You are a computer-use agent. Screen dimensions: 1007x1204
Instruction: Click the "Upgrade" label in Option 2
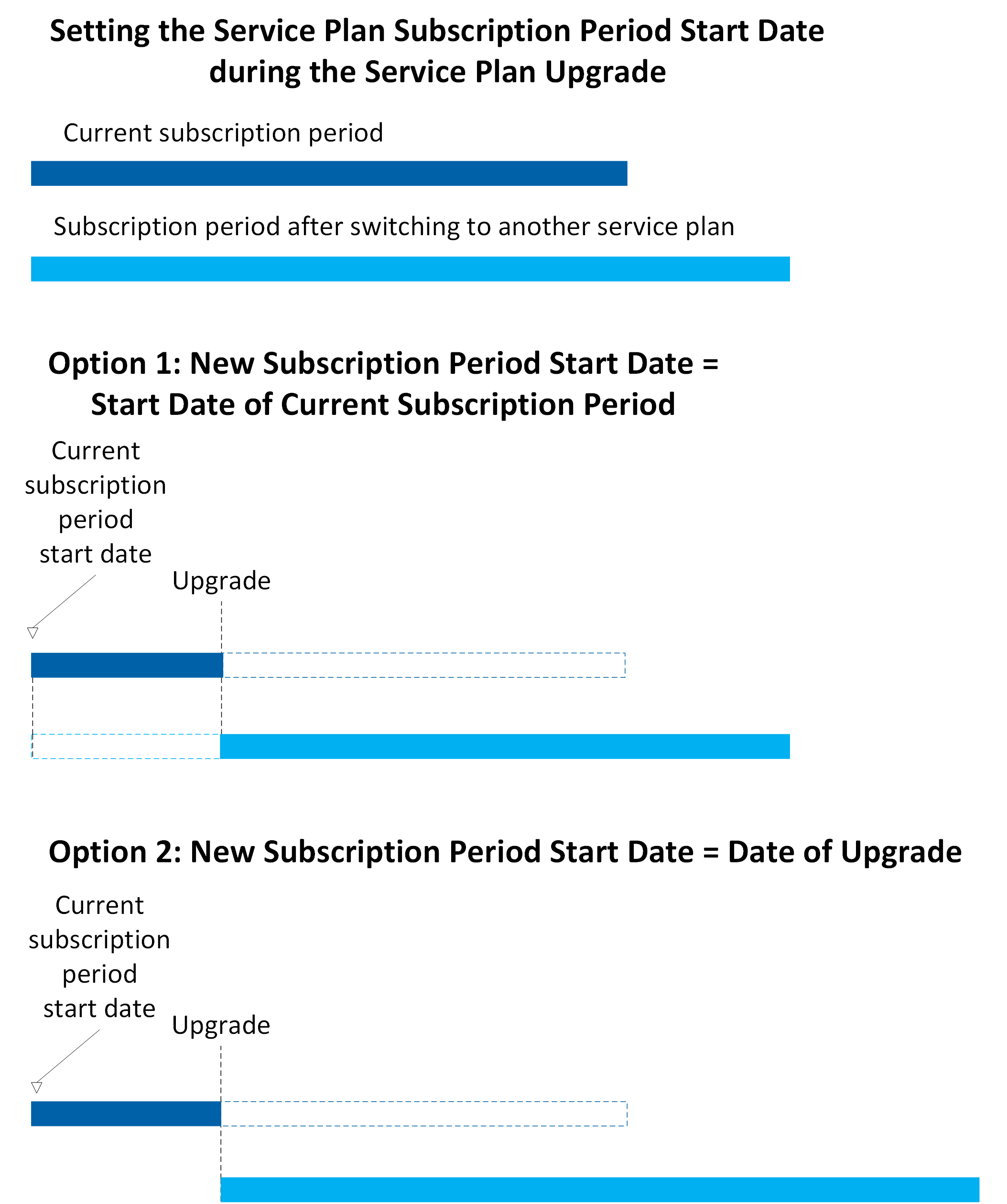[221, 1025]
